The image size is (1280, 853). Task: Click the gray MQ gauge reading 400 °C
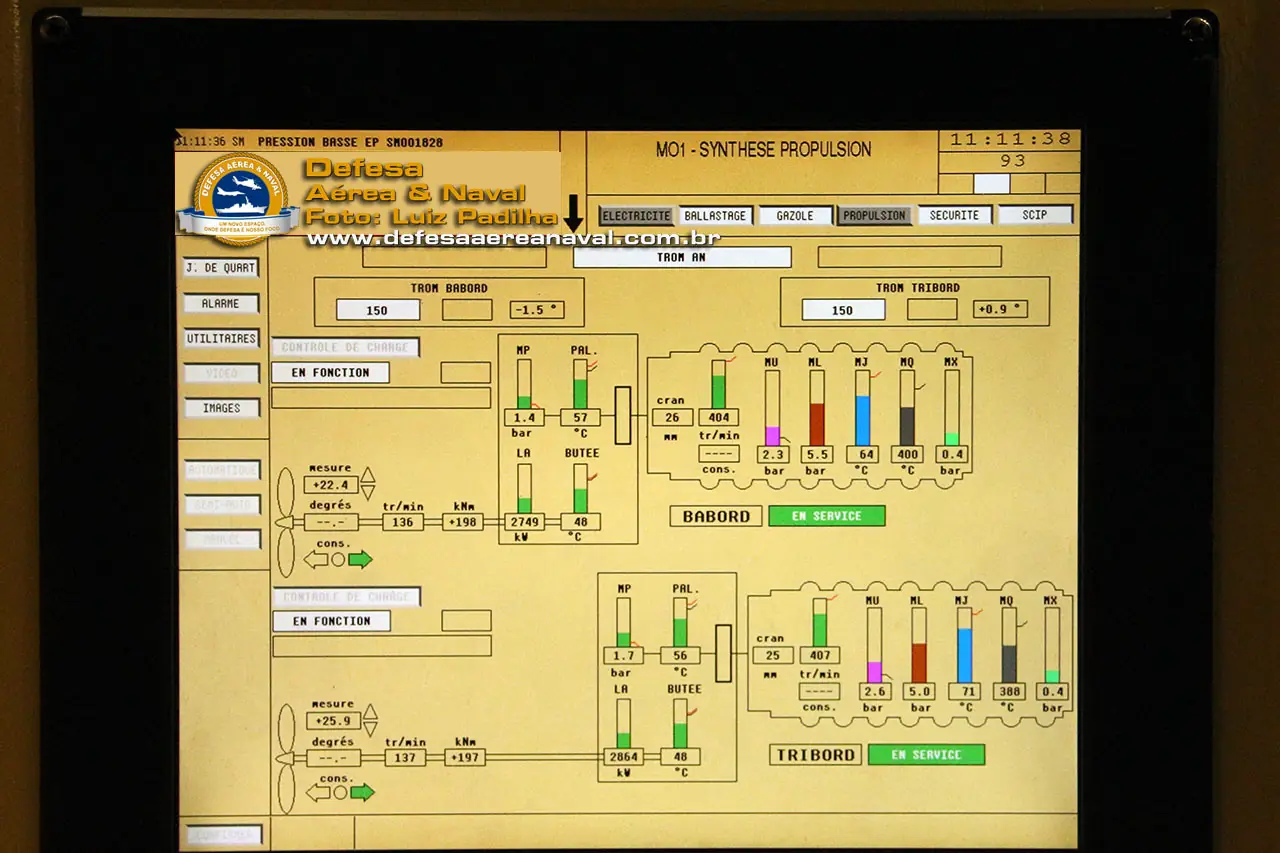point(907,408)
